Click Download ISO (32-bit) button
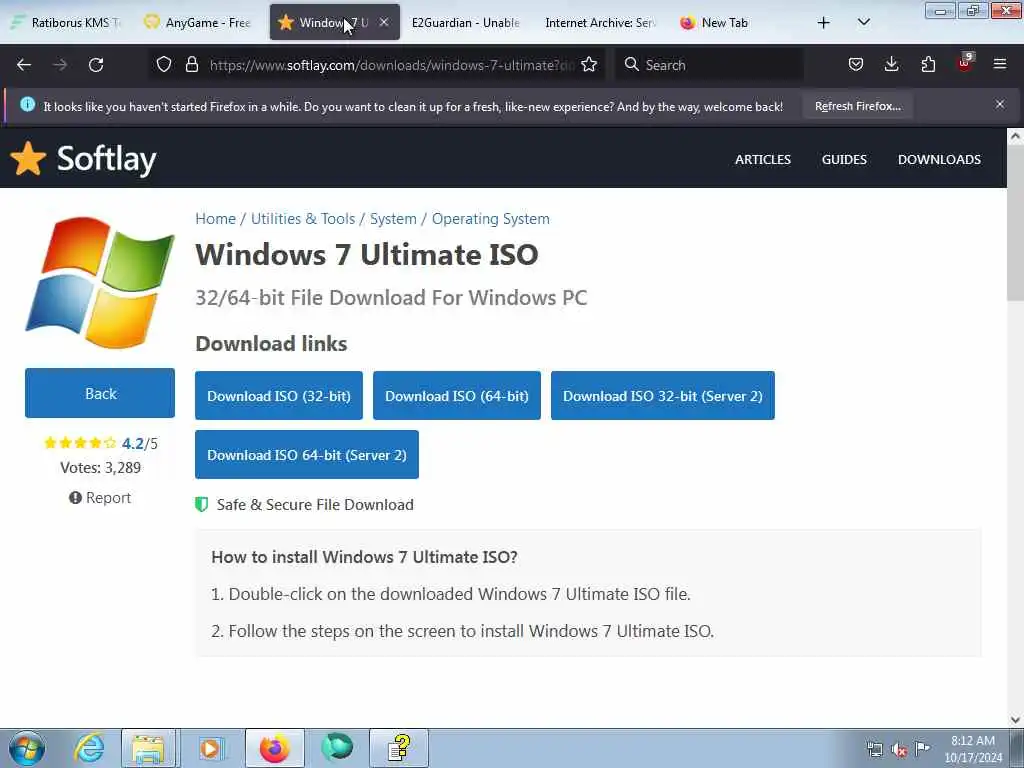The width and height of the screenshot is (1024, 768). 279,396
